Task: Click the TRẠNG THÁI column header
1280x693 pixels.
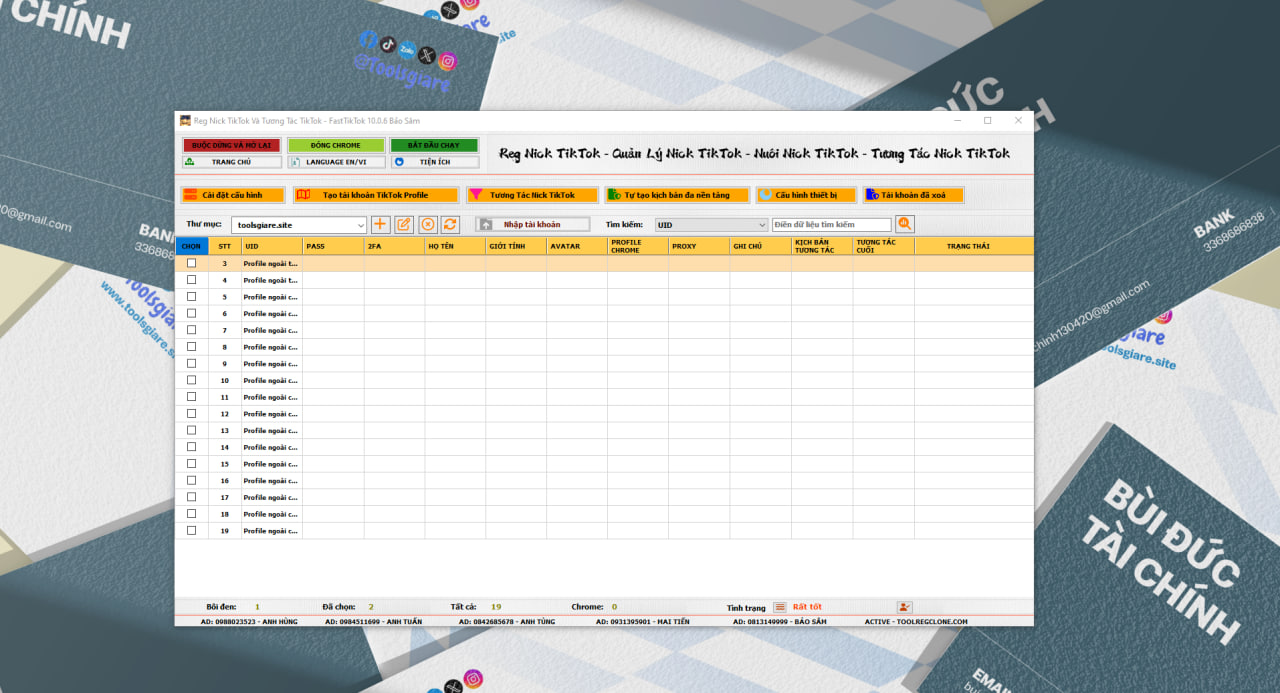Action: [974, 246]
